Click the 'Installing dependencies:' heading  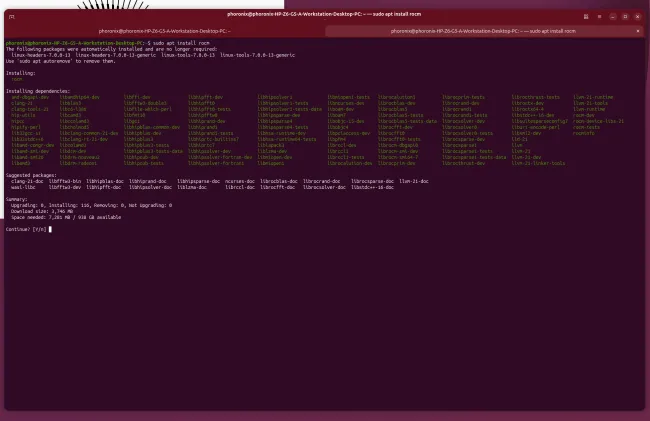38,91
